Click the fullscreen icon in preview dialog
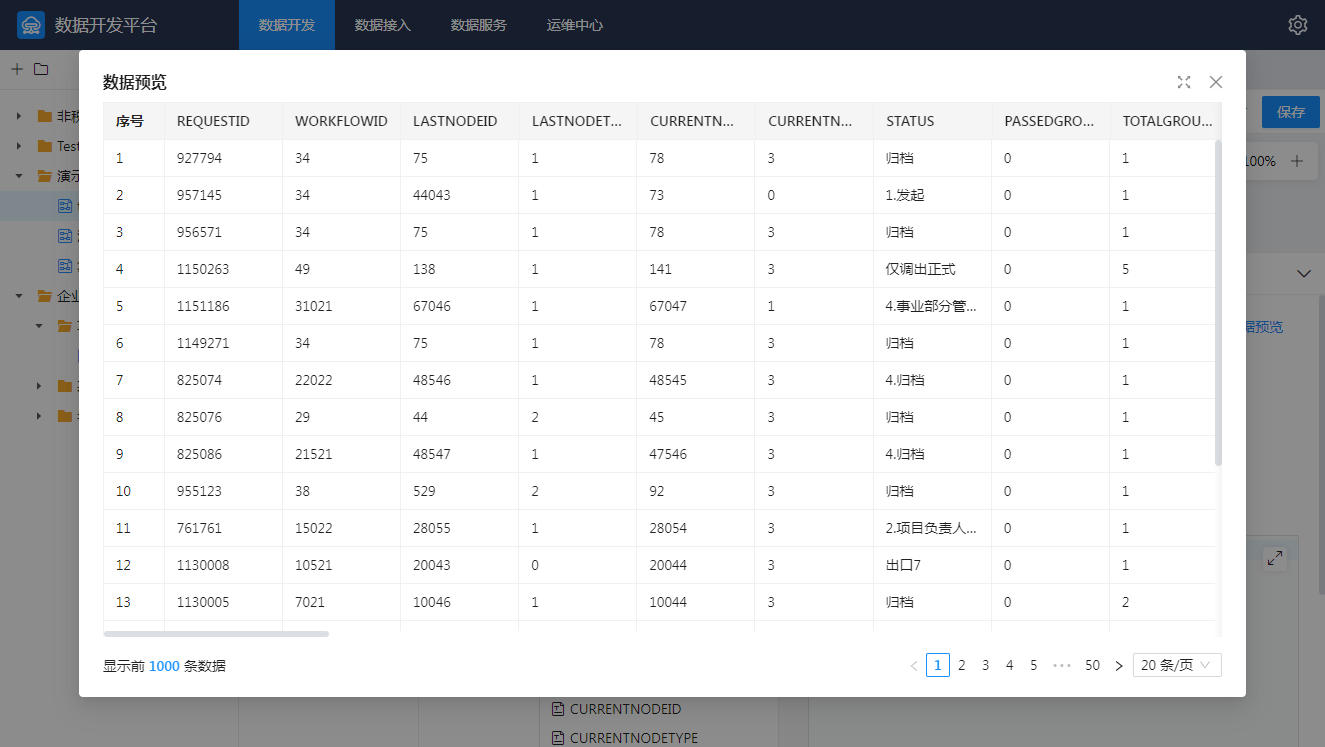1325x747 pixels. (1184, 82)
